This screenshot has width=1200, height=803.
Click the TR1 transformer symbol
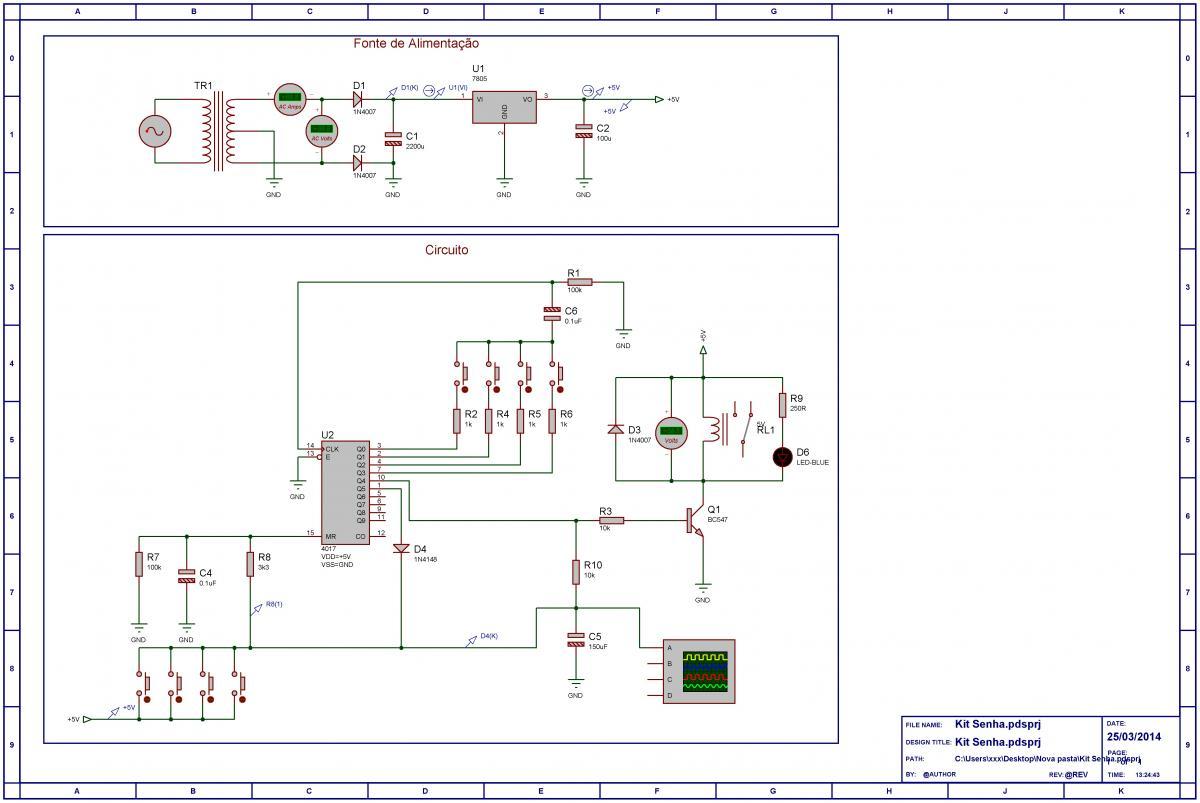coord(217,131)
